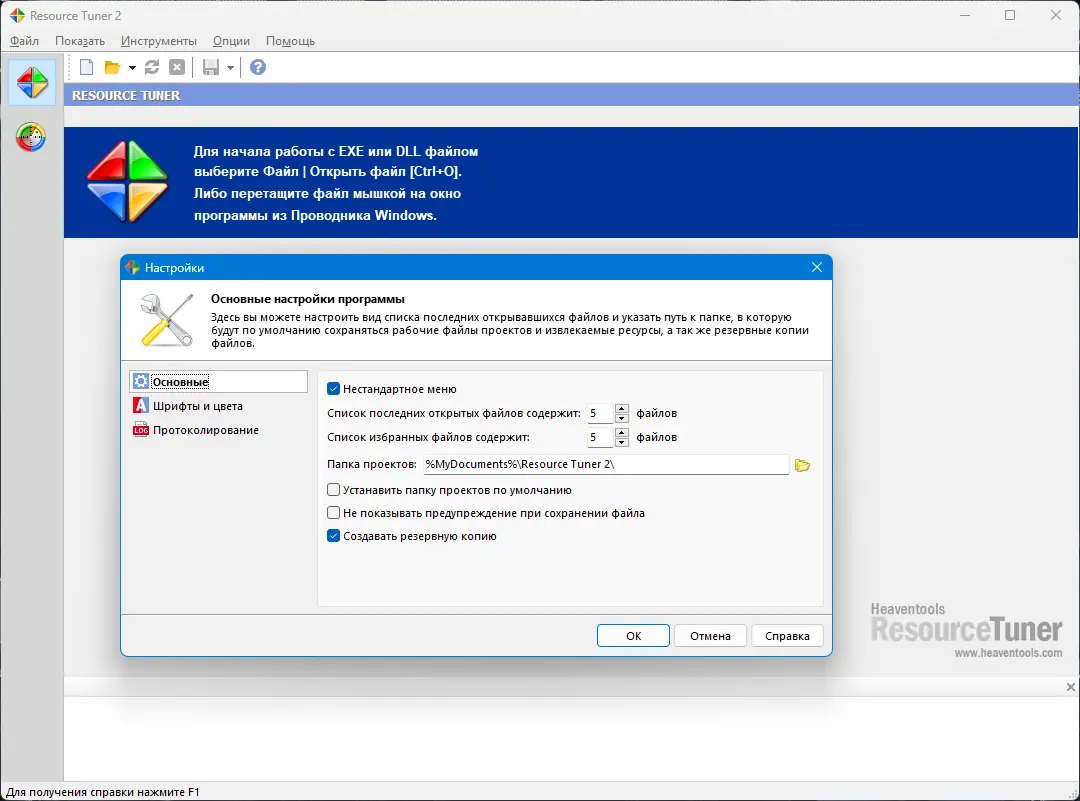Open the Файл menu
Screen dimensions: 1080x801
pos(24,41)
